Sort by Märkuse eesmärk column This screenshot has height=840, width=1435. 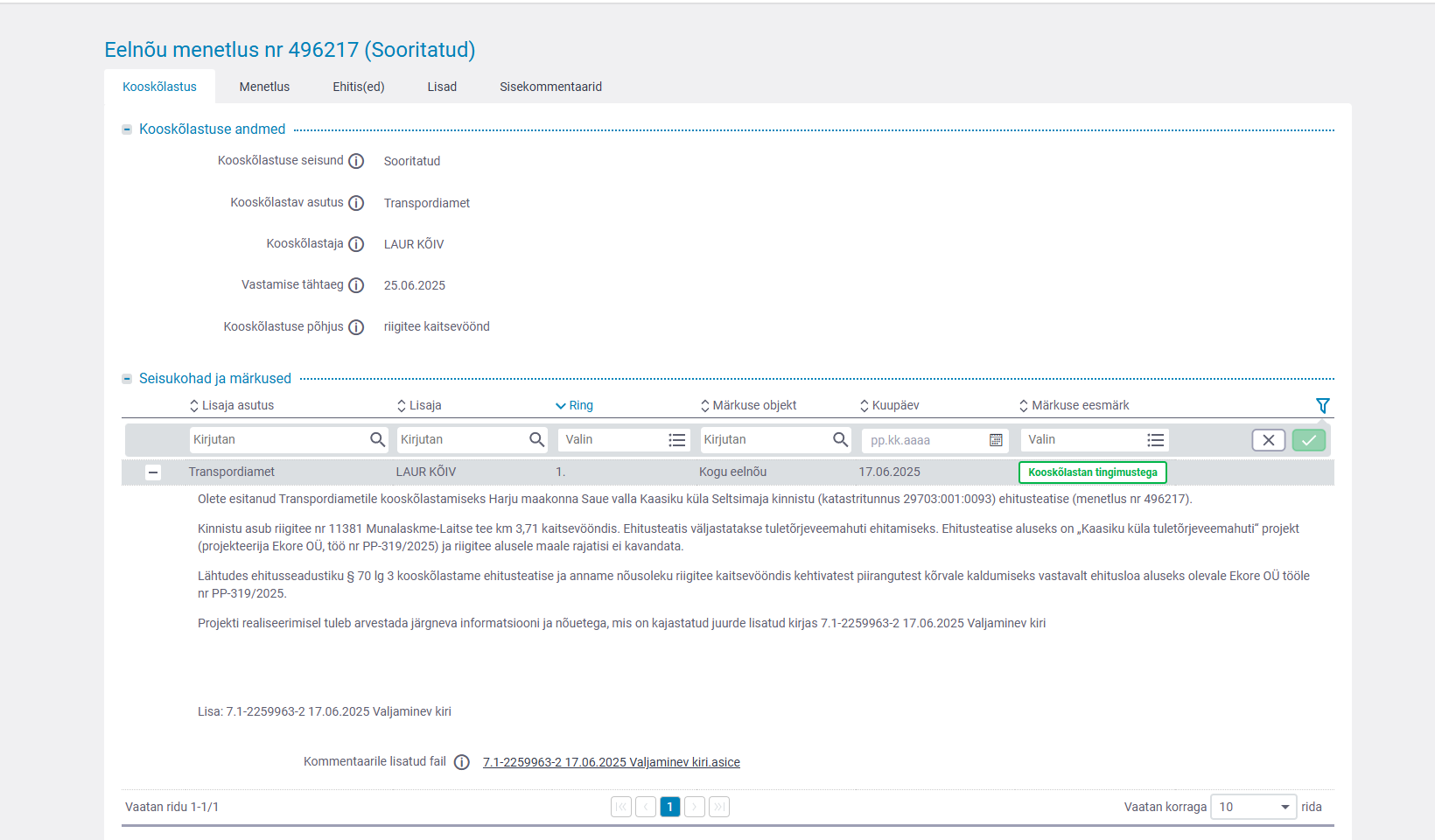pos(1074,405)
